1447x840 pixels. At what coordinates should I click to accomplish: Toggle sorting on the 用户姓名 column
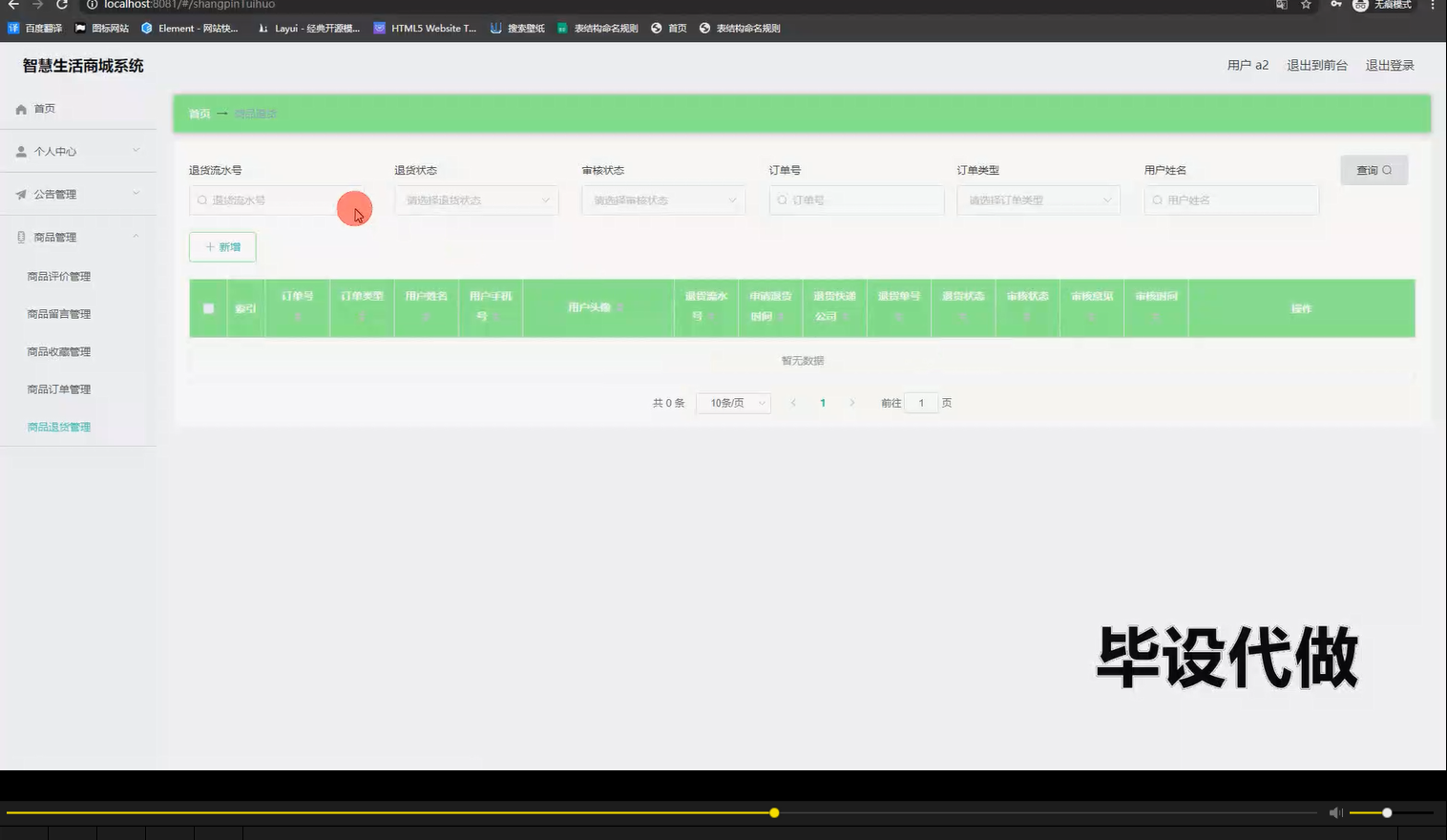[426, 316]
